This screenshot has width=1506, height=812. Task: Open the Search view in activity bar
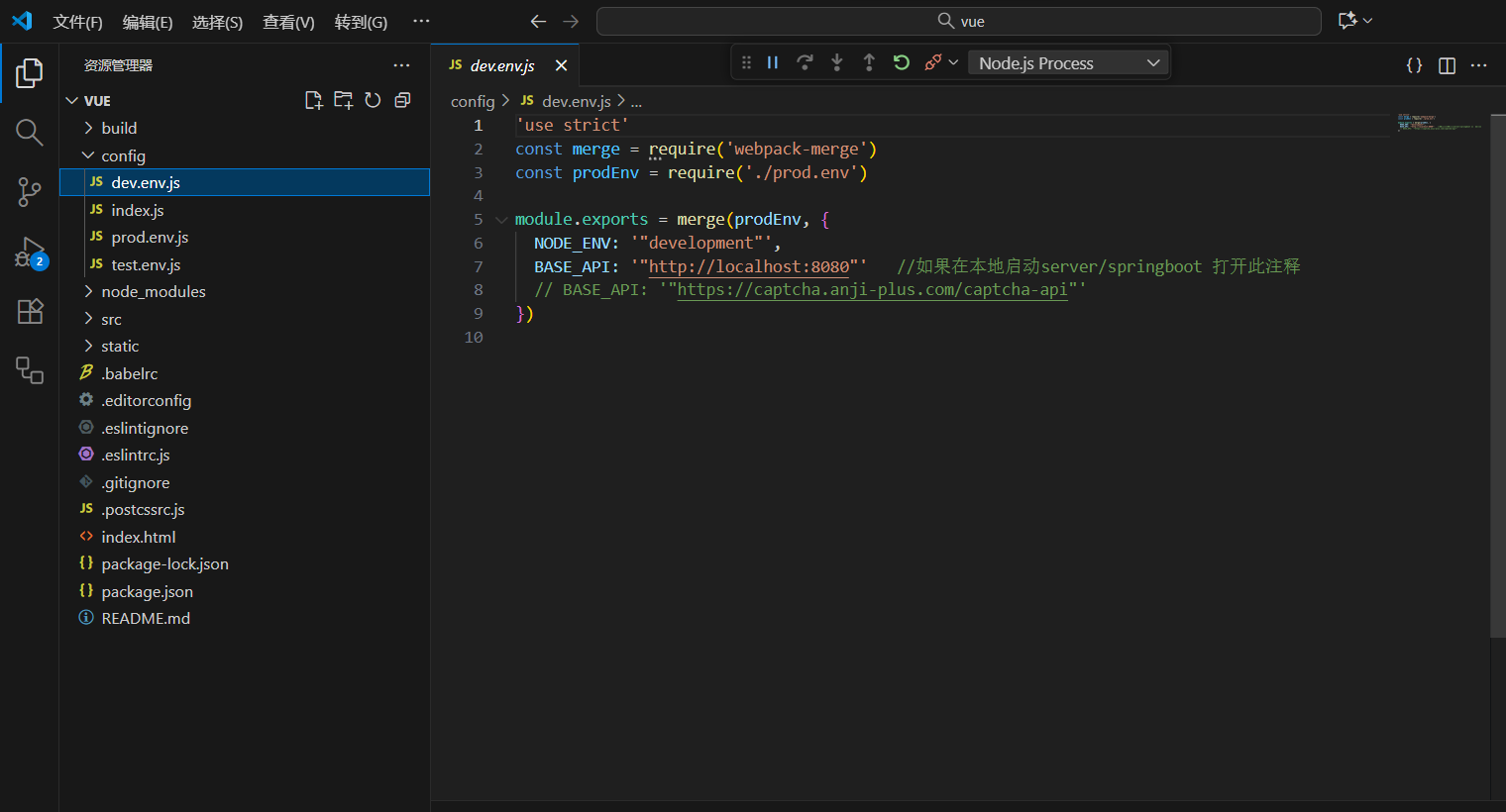(30, 132)
